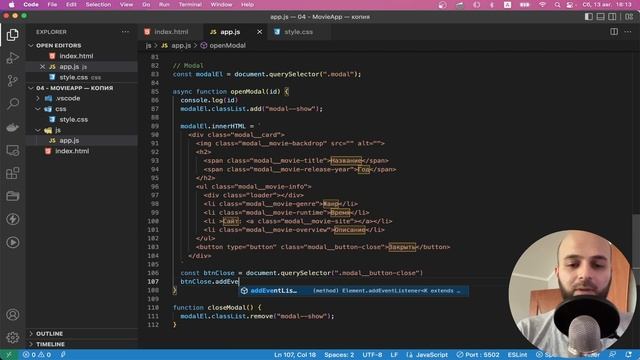Image resolution: width=640 pixels, height=360 pixels.
Task: Change end of line sequence LF
Action: pos(394,355)
